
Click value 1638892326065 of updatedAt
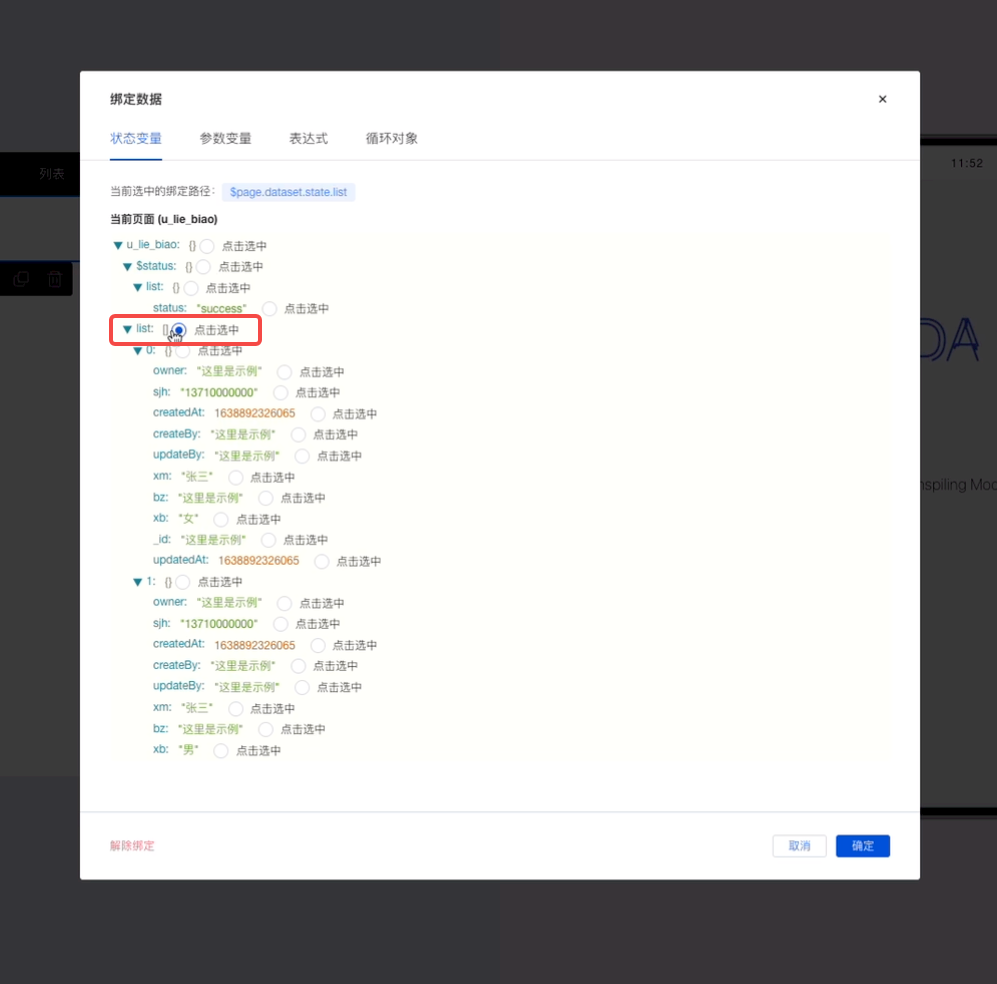click(259, 561)
